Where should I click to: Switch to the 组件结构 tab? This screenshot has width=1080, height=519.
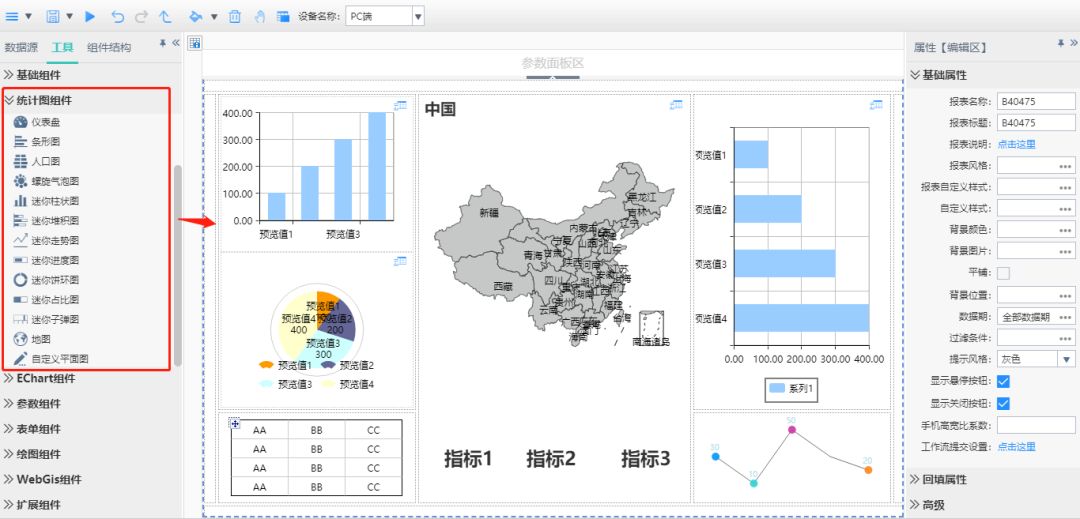pyautogui.click(x=108, y=47)
